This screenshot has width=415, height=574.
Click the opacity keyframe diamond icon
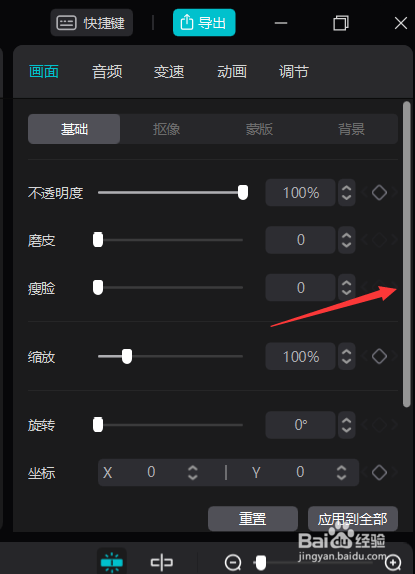379,193
